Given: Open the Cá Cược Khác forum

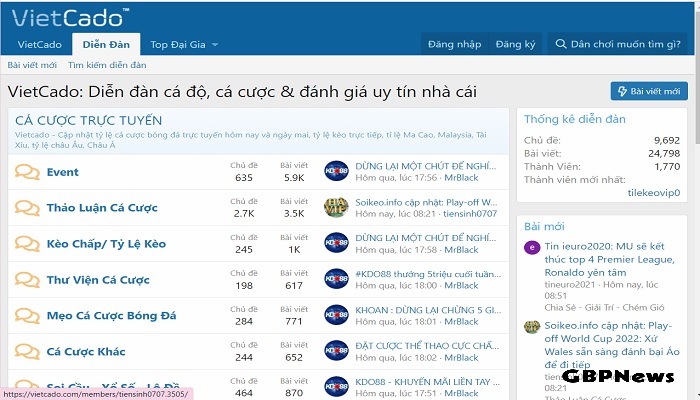Looking at the screenshot, I should click(x=86, y=352).
